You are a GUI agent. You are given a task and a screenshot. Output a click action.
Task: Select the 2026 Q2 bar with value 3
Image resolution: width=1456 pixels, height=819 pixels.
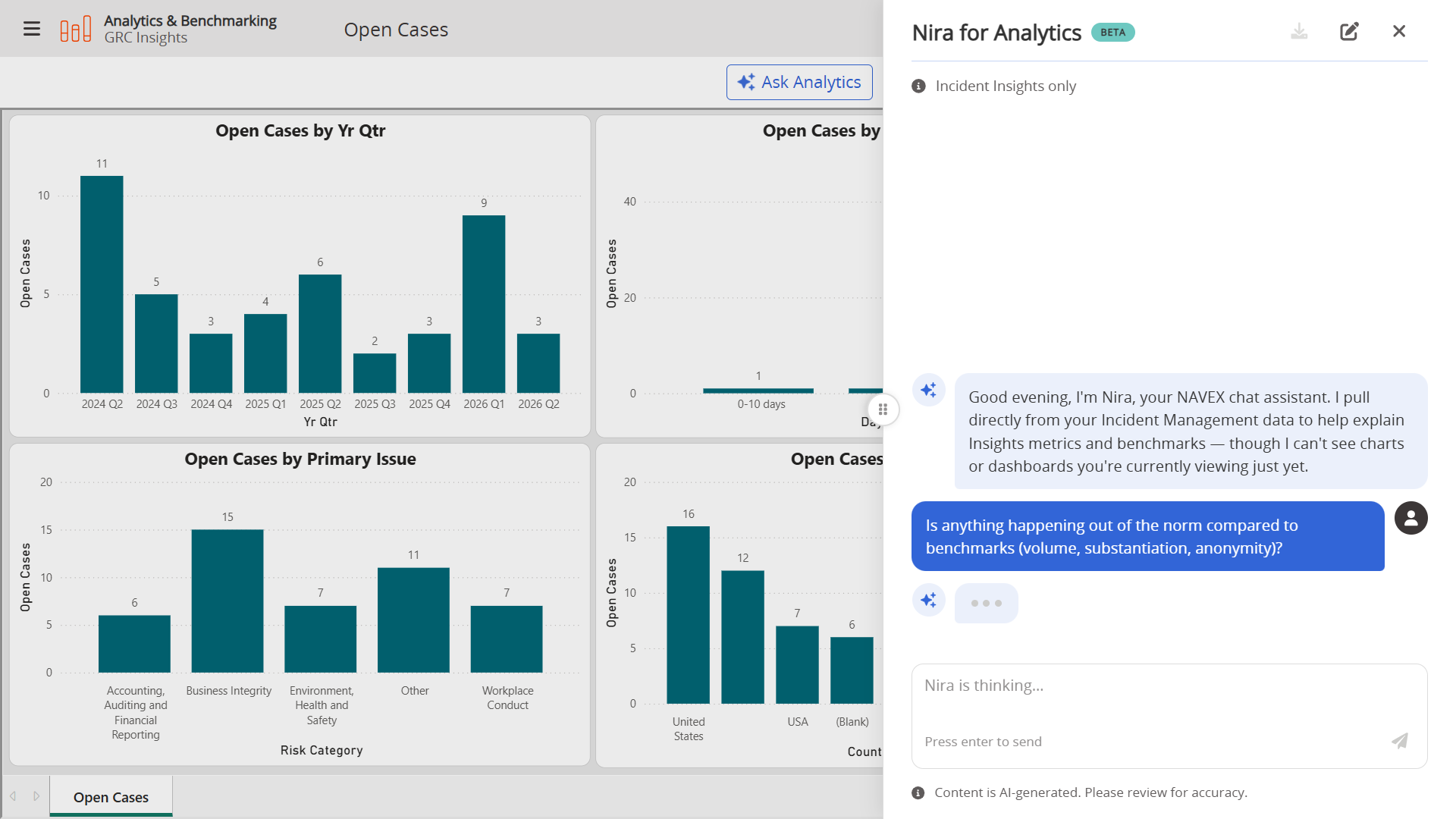tap(538, 363)
